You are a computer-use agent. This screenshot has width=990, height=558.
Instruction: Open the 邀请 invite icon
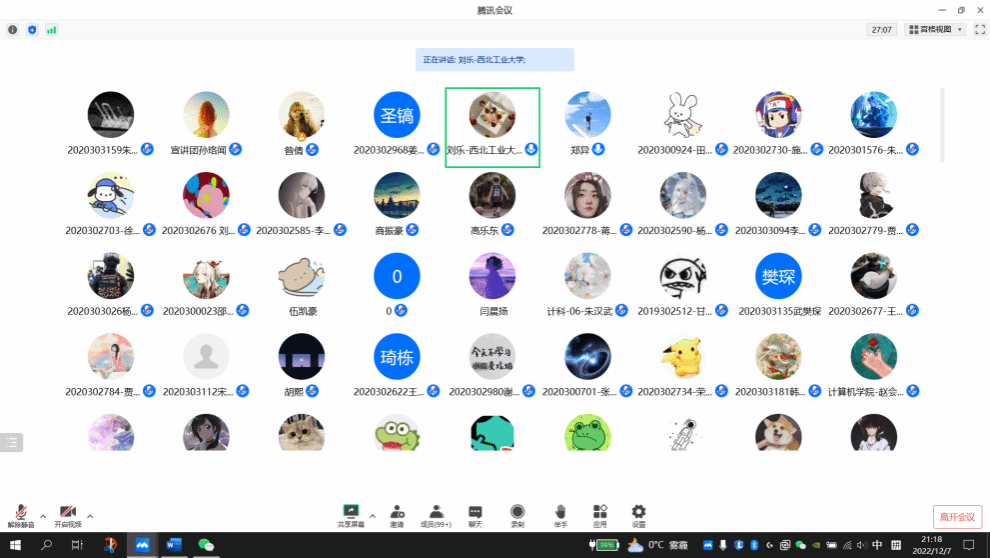tap(397, 514)
